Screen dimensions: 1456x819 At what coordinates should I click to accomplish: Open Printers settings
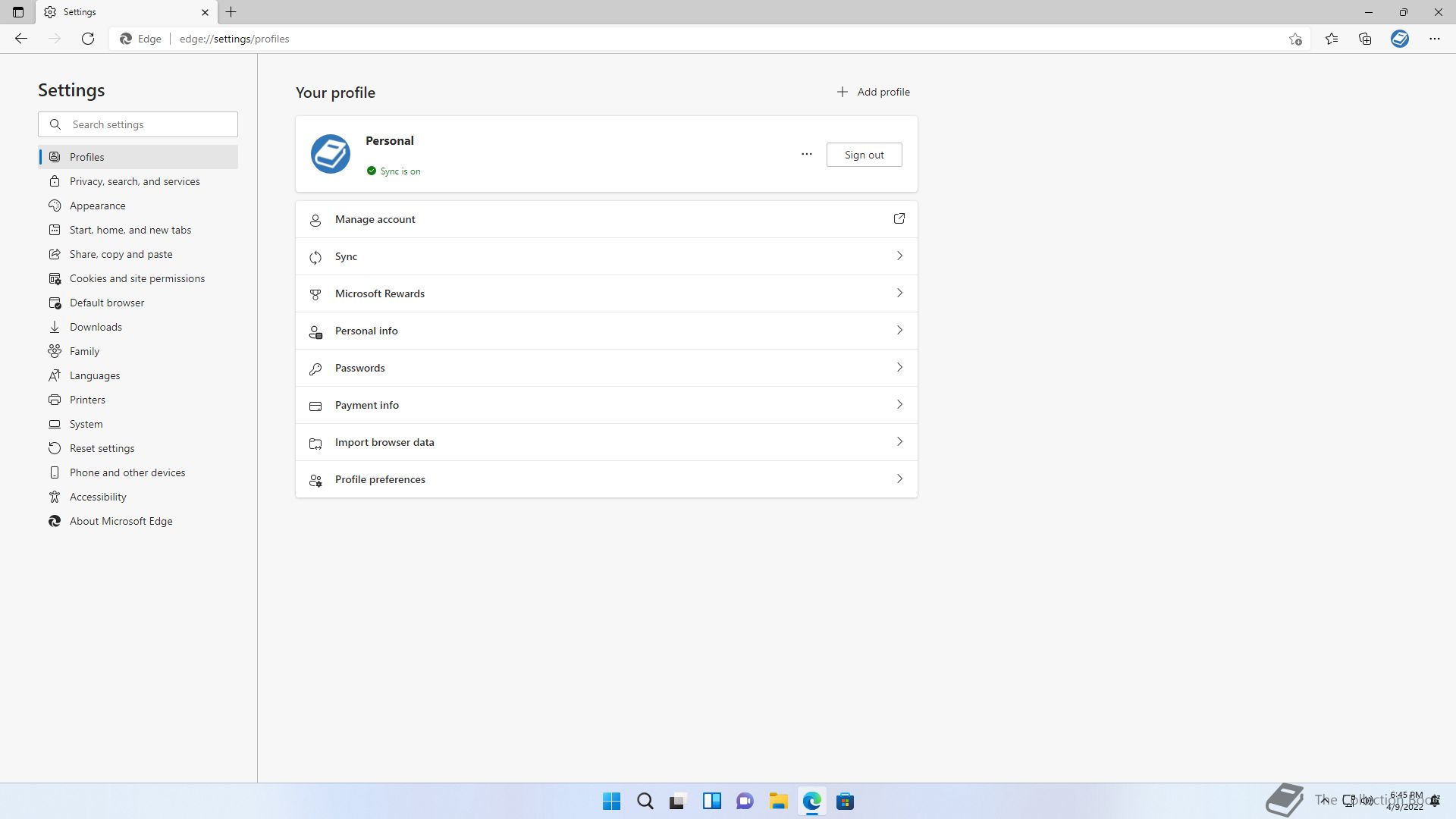point(138,400)
